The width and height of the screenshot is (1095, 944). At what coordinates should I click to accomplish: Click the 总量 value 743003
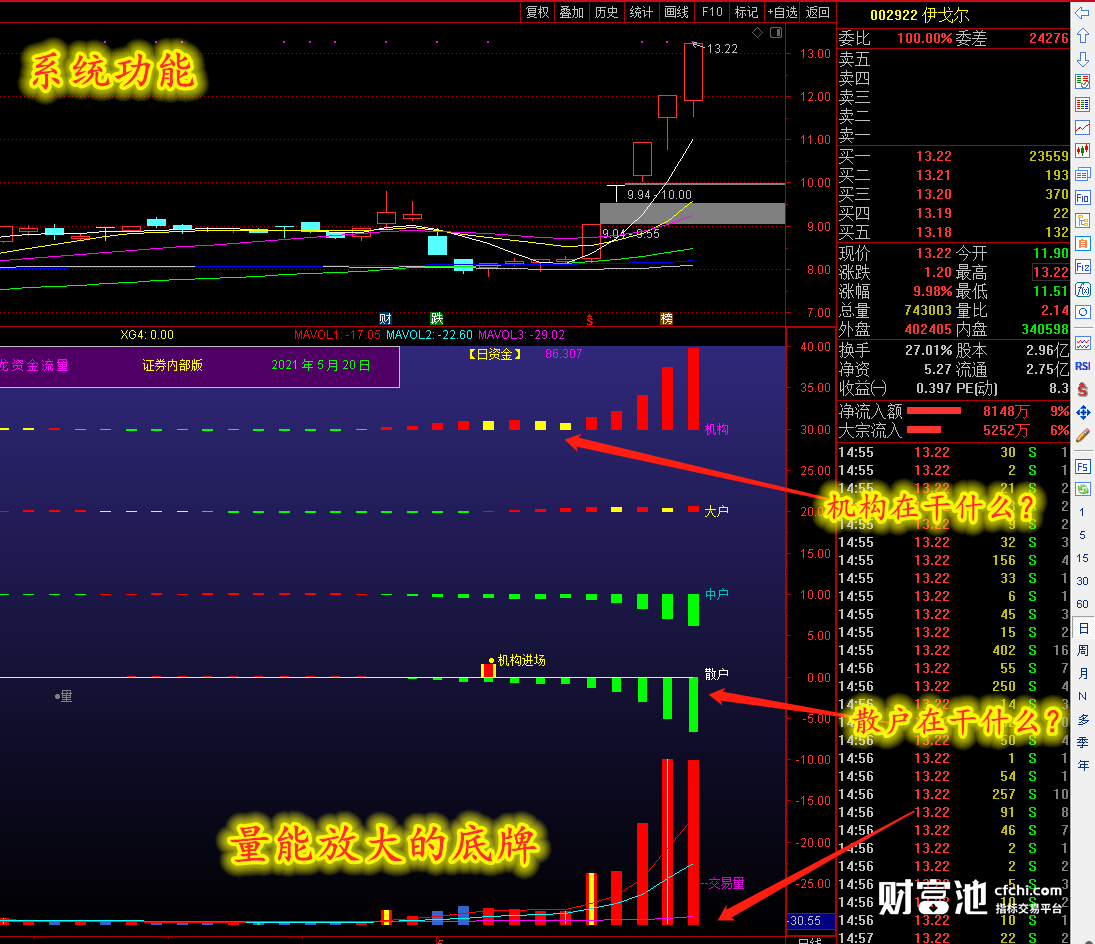(x=928, y=310)
